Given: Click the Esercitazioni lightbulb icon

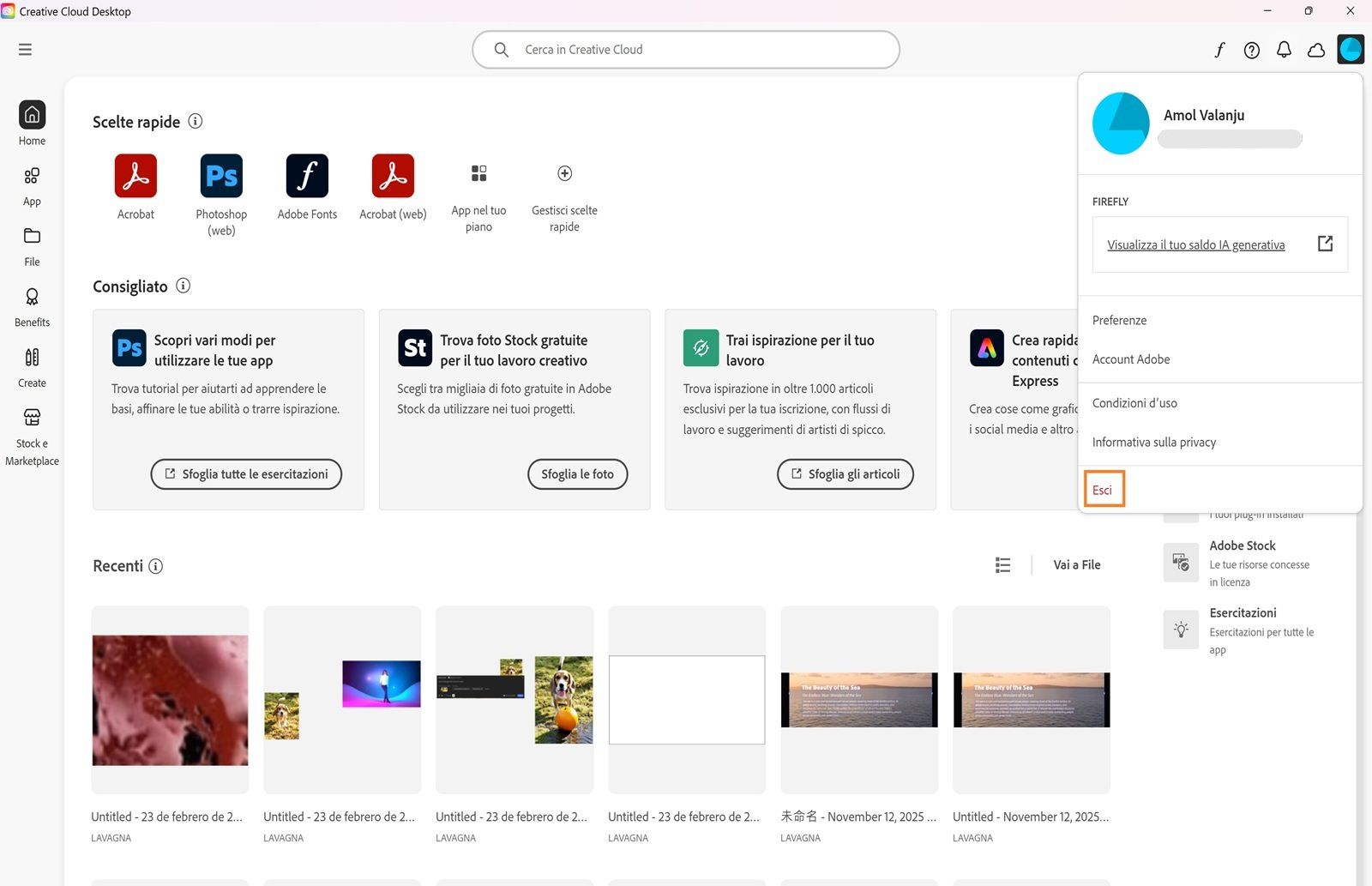Looking at the screenshot, I should 1181,630.
